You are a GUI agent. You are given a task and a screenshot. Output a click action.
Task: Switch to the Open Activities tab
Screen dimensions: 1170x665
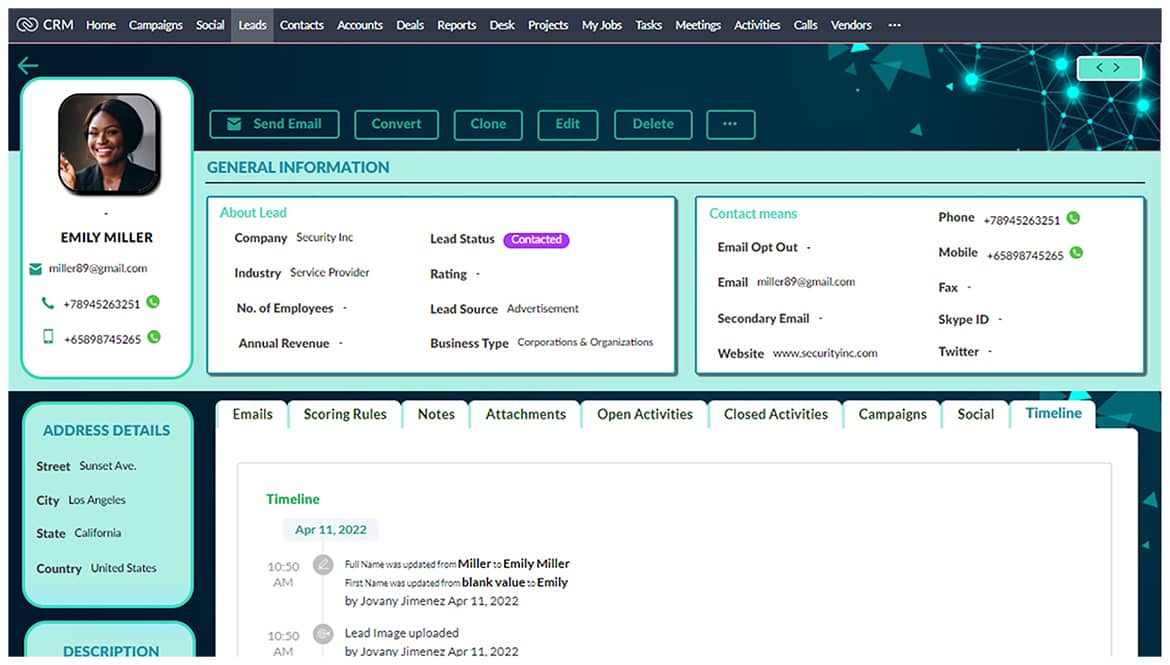(x=644, y=414)
